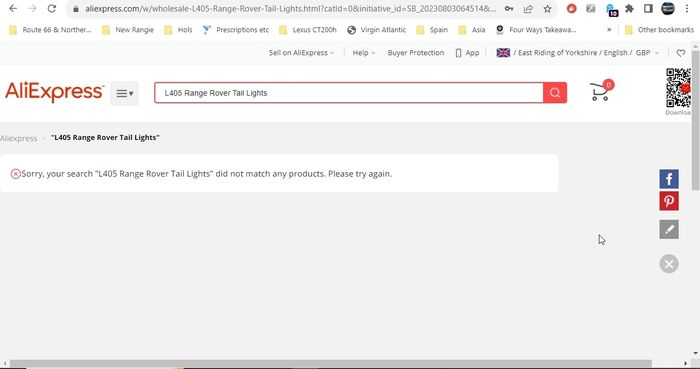This screenshot has width=700, height=369.
Task: Click the share page icon in address bar
Action: click(528, 9)
